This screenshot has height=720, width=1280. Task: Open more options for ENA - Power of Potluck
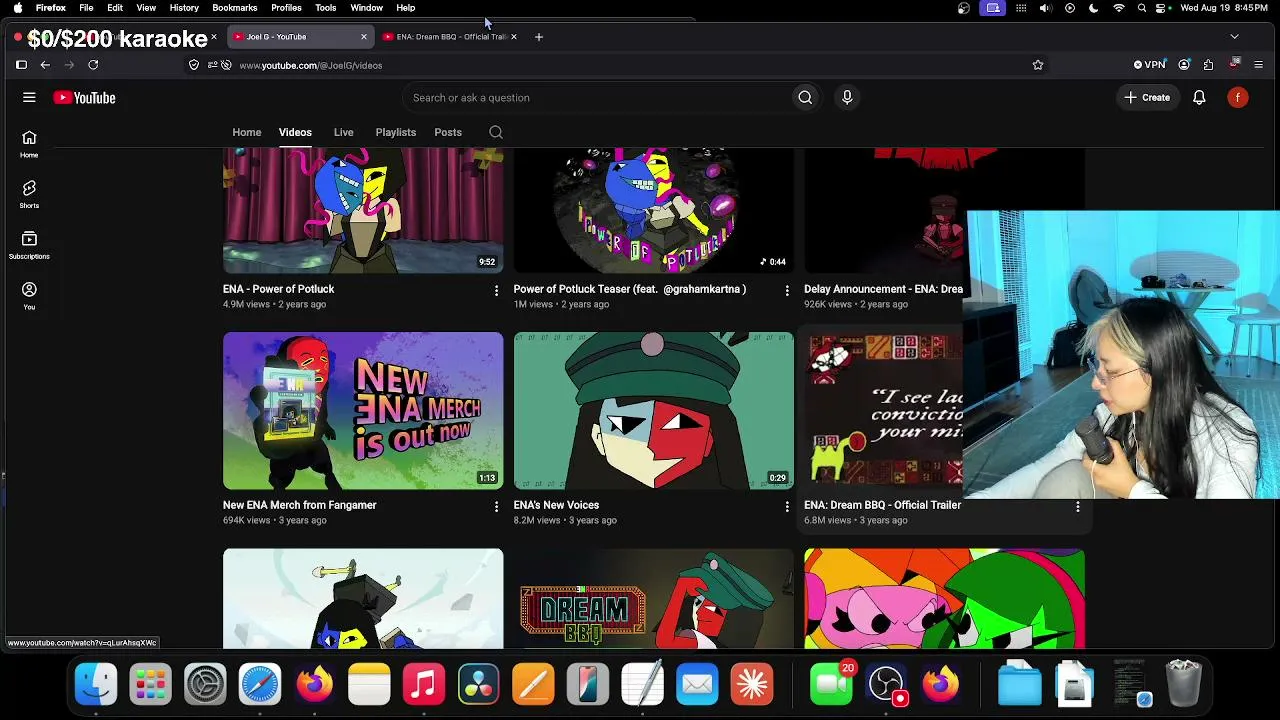(x=496, y=290)
